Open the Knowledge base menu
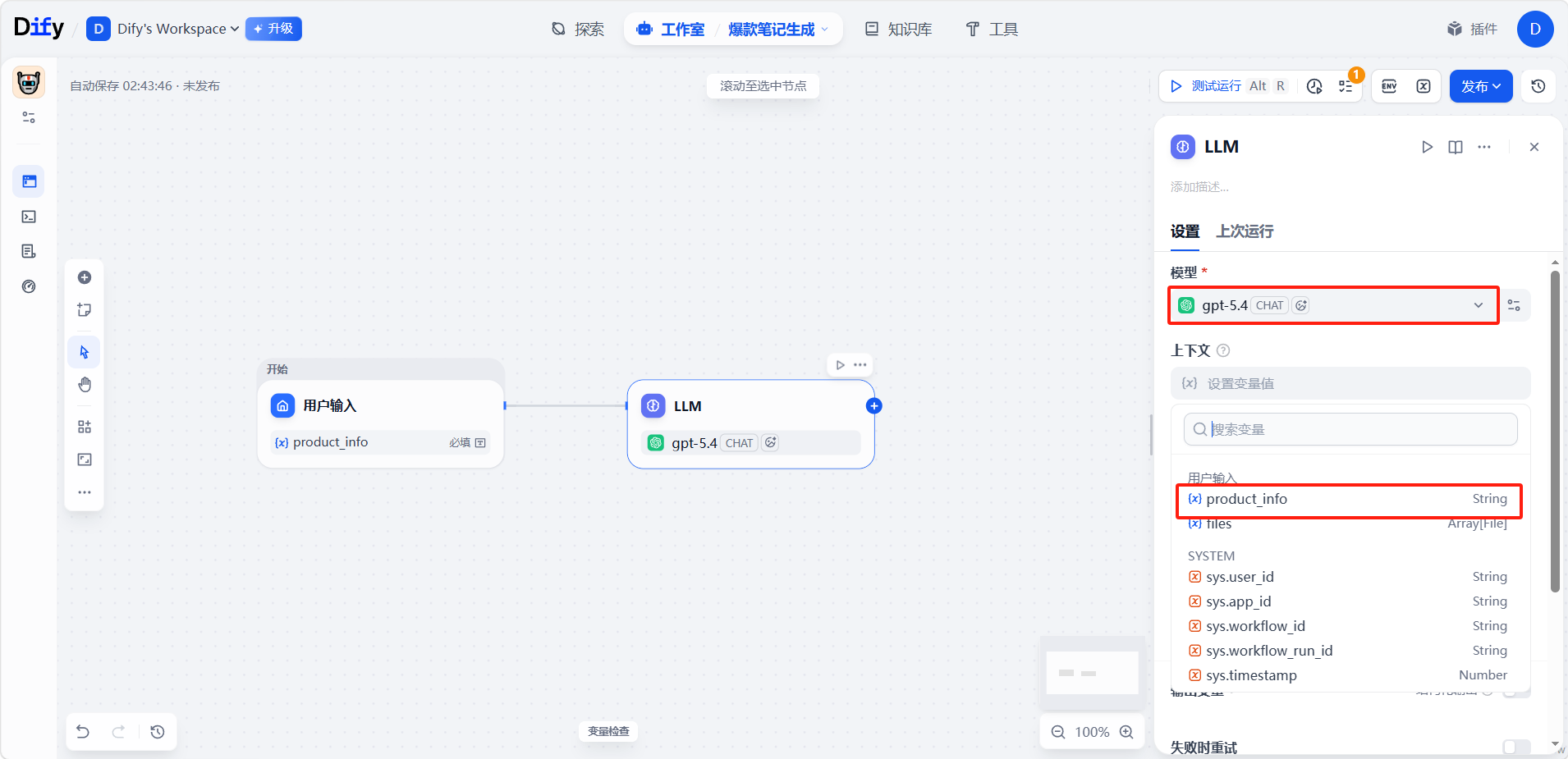Screen dimensions: 1568x759 click(899, 30)
